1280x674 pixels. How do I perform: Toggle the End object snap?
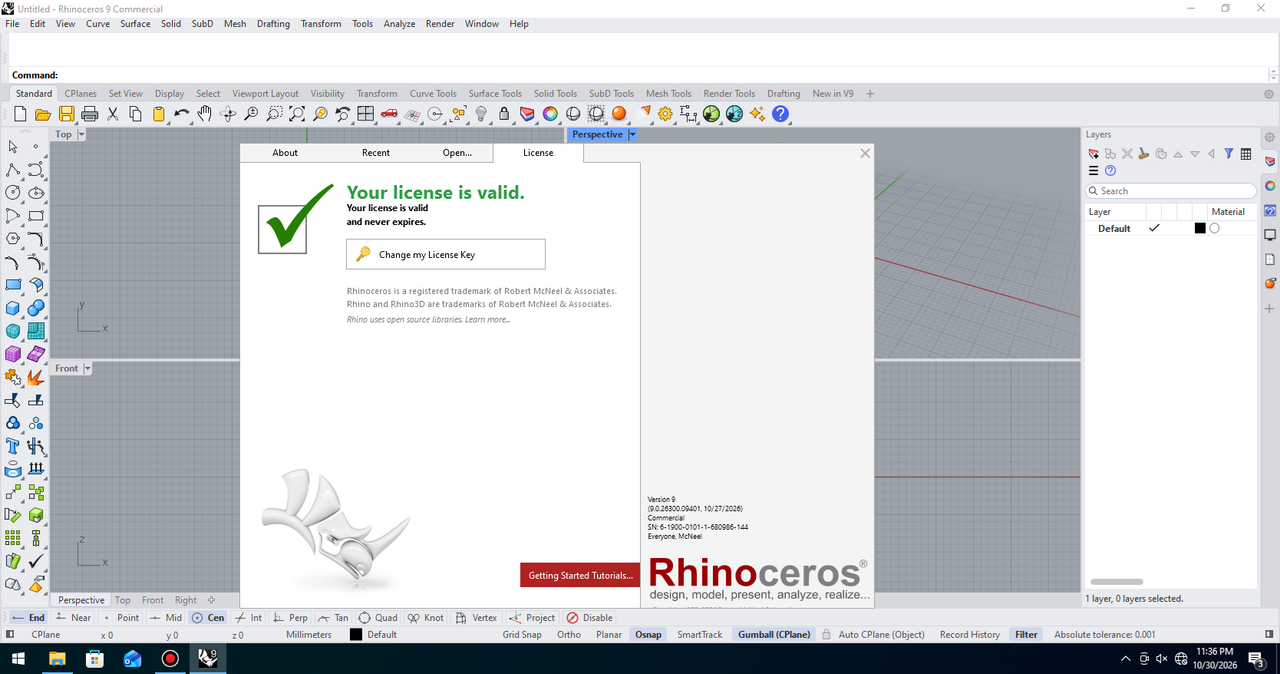tap(28, 618)
